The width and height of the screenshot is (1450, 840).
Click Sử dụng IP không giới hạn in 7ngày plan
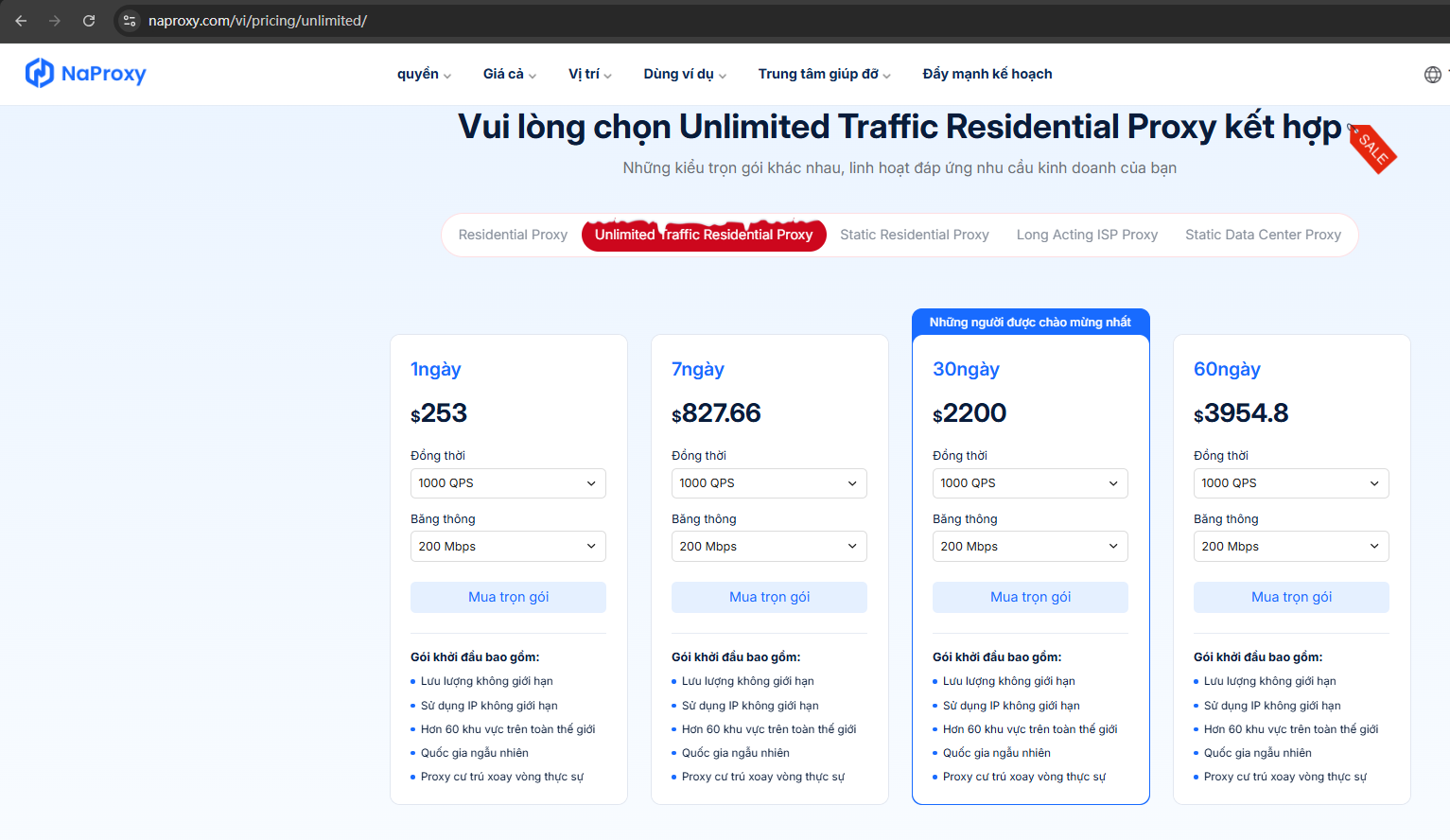[750, 706]
